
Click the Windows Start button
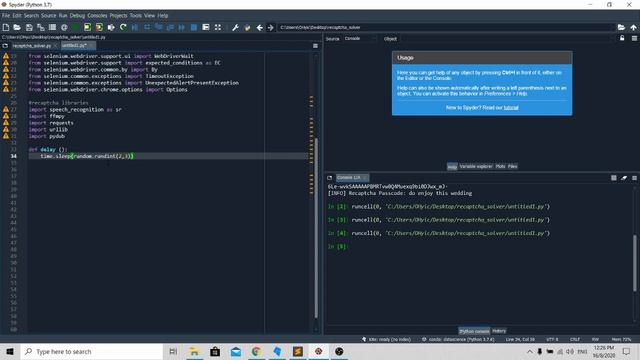point(10,351)
